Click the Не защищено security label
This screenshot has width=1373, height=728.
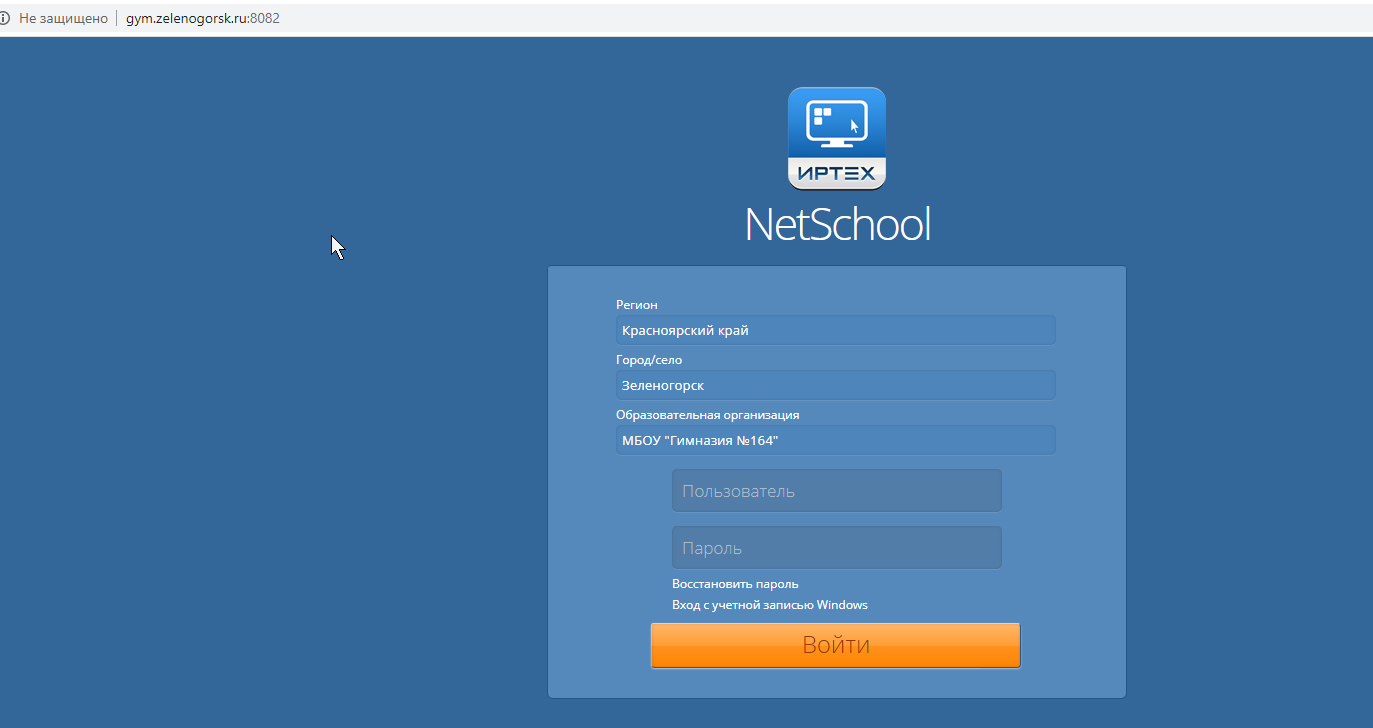(x=63, y=18)
